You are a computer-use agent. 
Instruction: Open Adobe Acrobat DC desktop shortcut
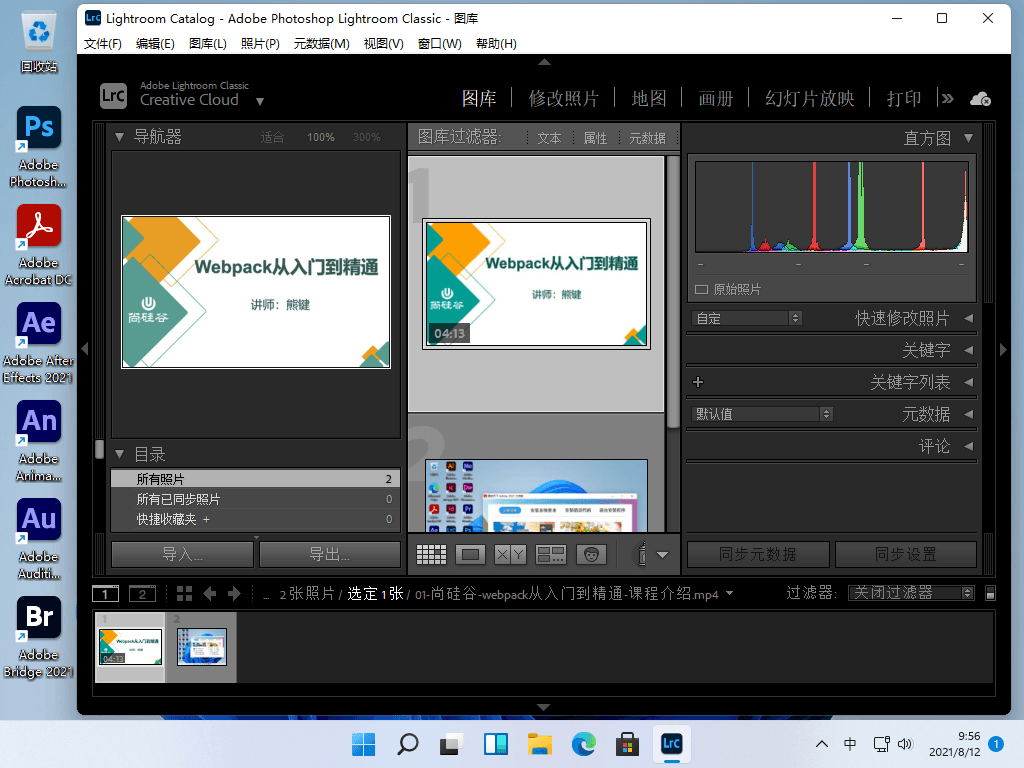(x=39, y=245)
